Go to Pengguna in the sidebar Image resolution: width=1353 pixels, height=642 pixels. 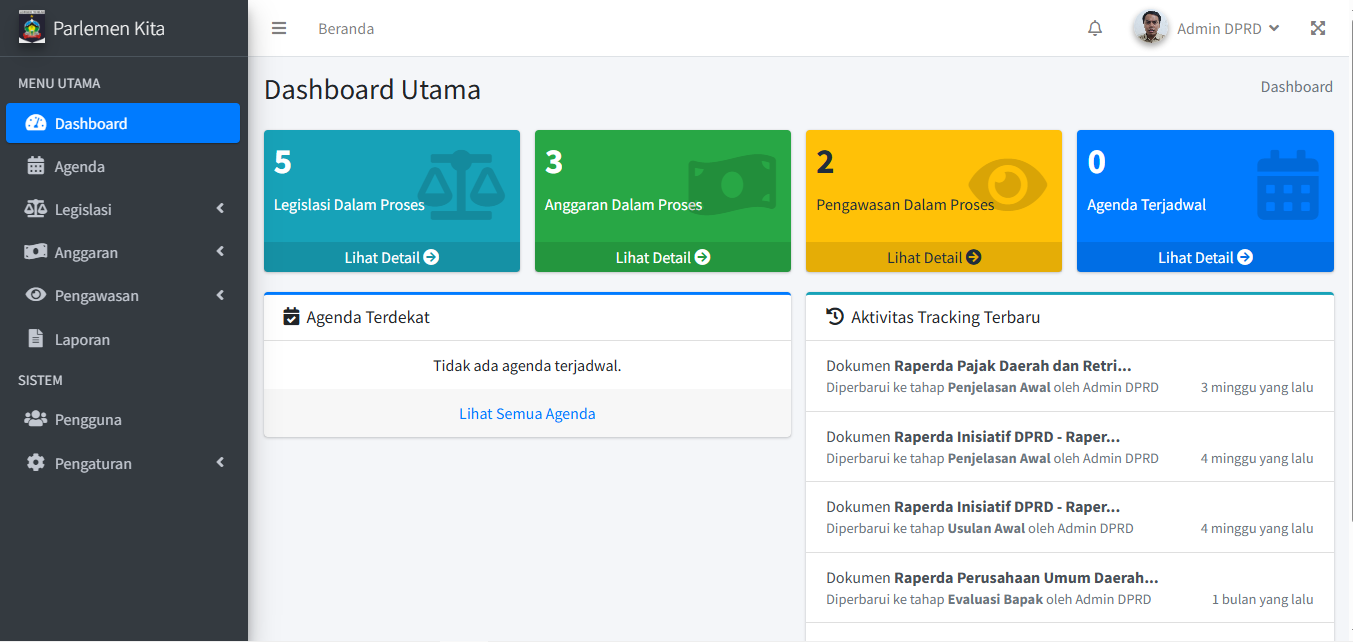coord(88,420)
